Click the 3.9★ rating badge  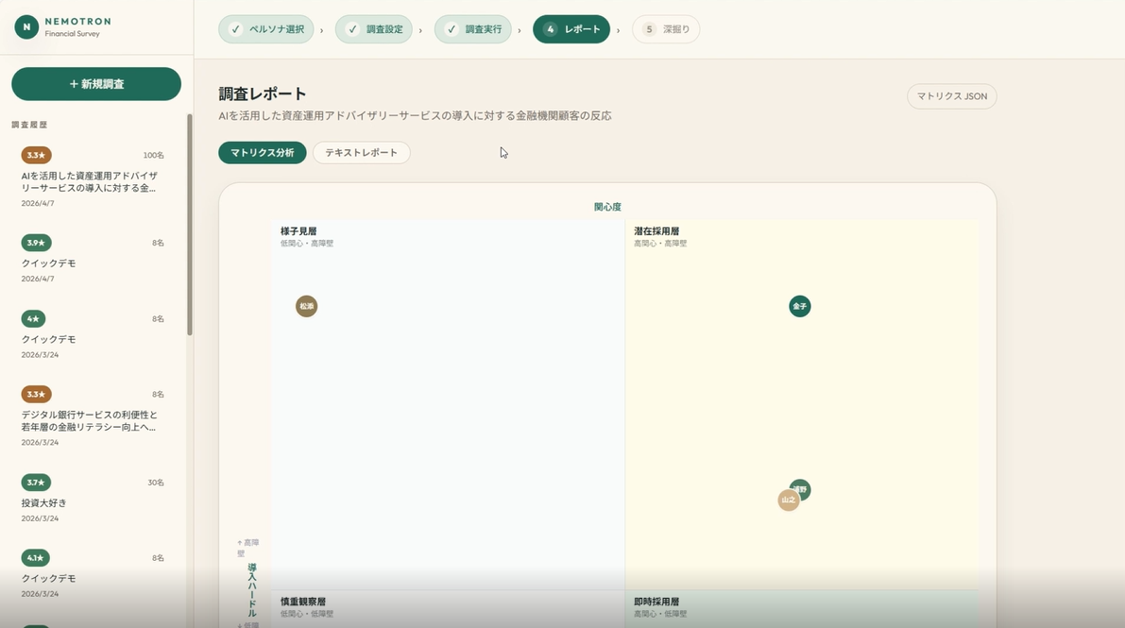pyautogui.click(x=36, y=243)
